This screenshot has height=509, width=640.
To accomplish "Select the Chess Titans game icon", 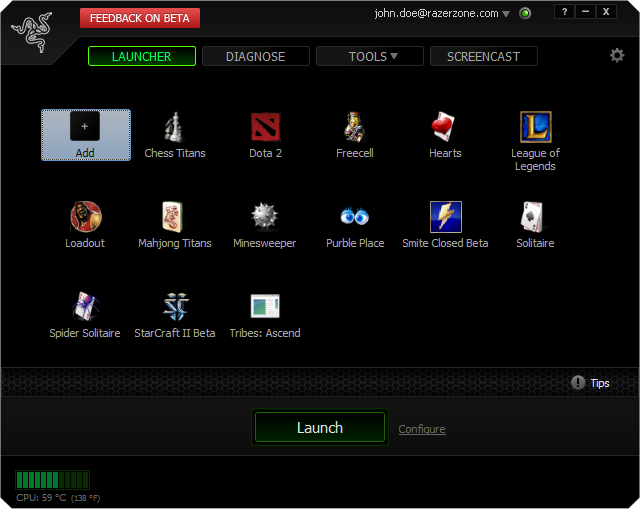I will click(x=175, y=127).
